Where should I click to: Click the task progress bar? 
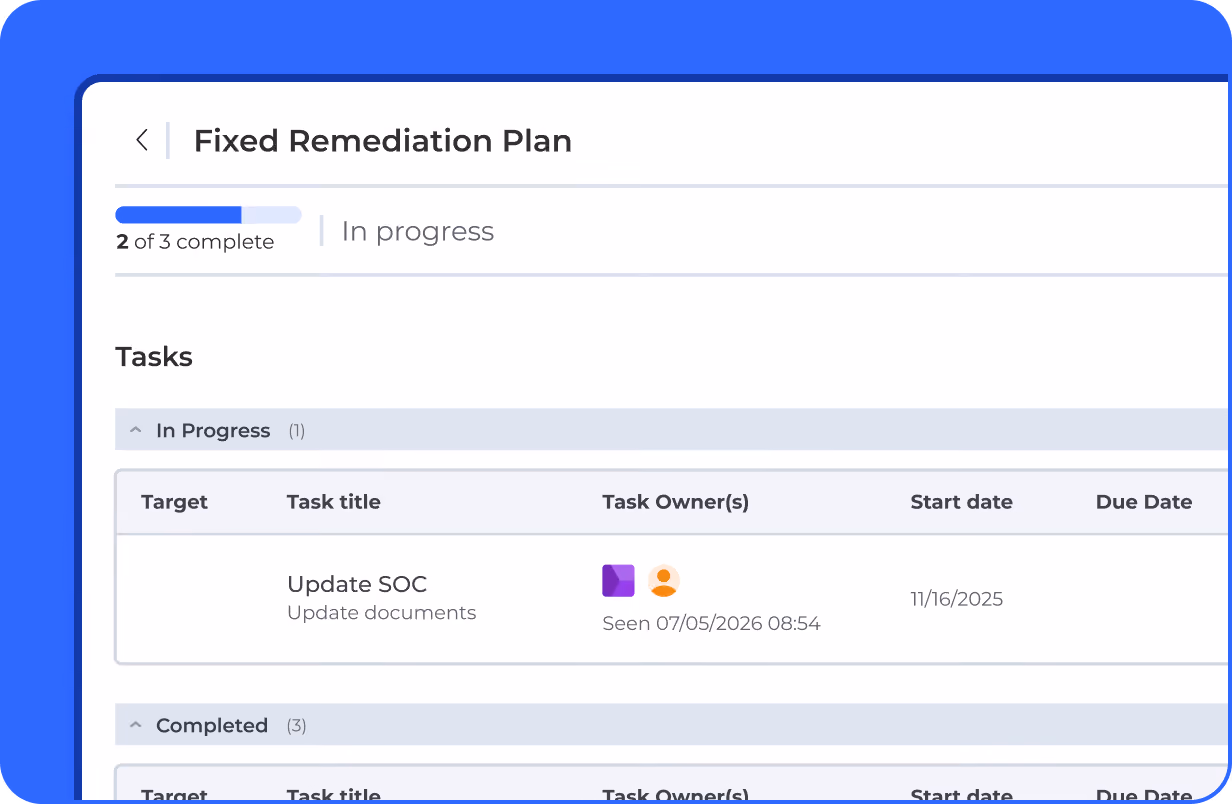208,215
